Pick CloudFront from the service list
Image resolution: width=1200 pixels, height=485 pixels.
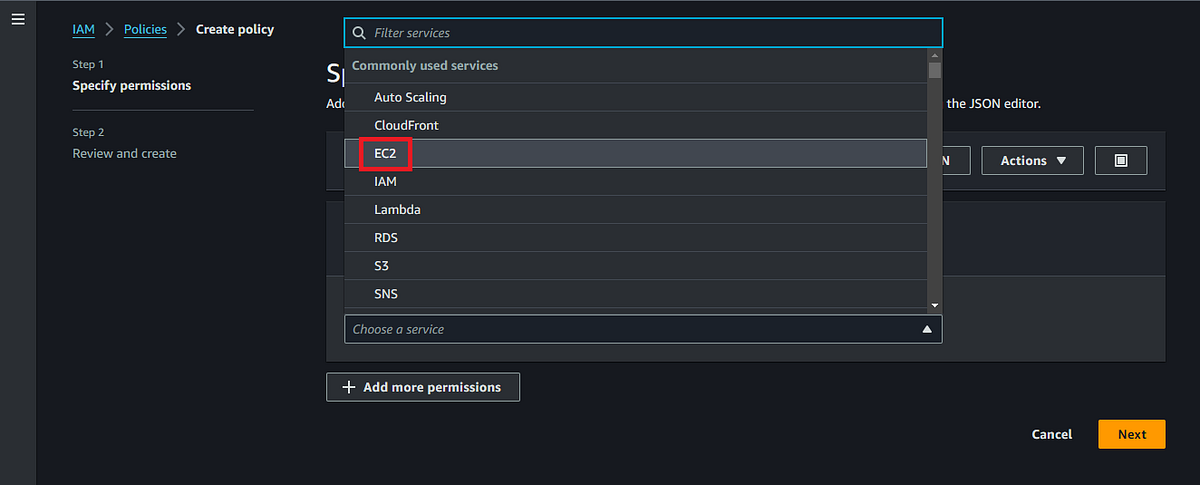[x=406, y=125]
